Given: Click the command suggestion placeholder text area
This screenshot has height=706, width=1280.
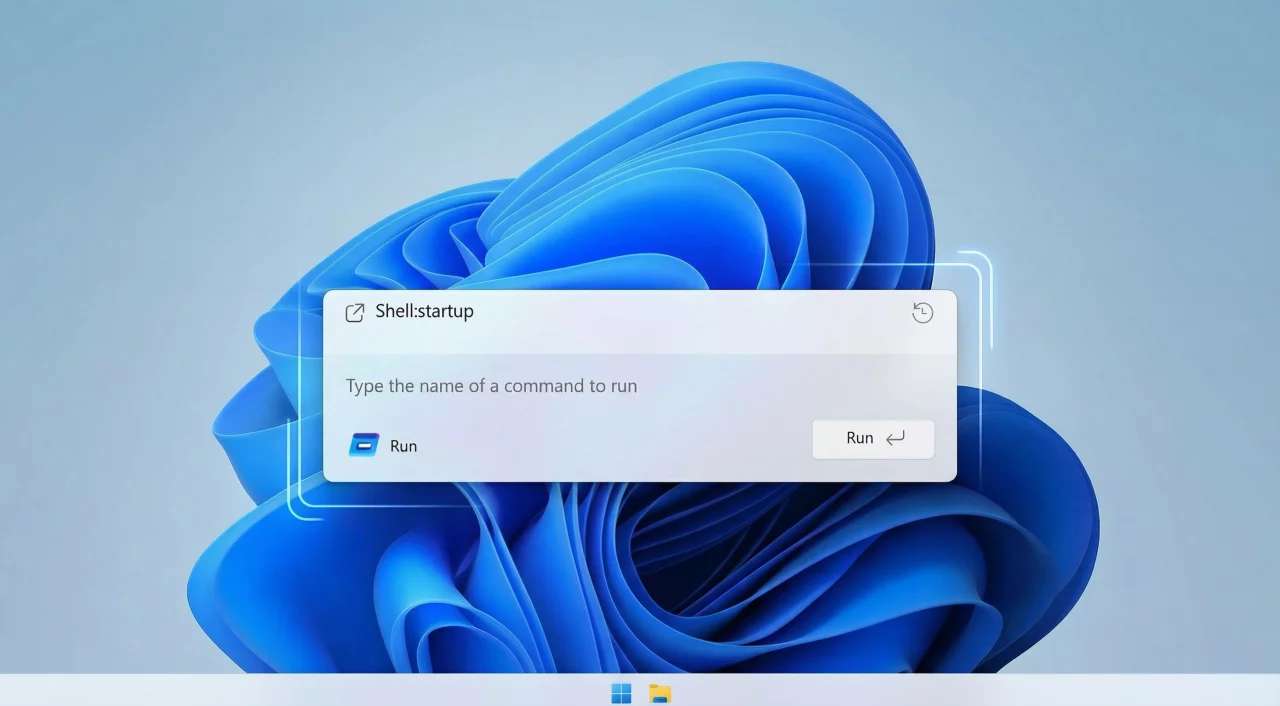Looking at the screenshot, I should tap(491, 386).
